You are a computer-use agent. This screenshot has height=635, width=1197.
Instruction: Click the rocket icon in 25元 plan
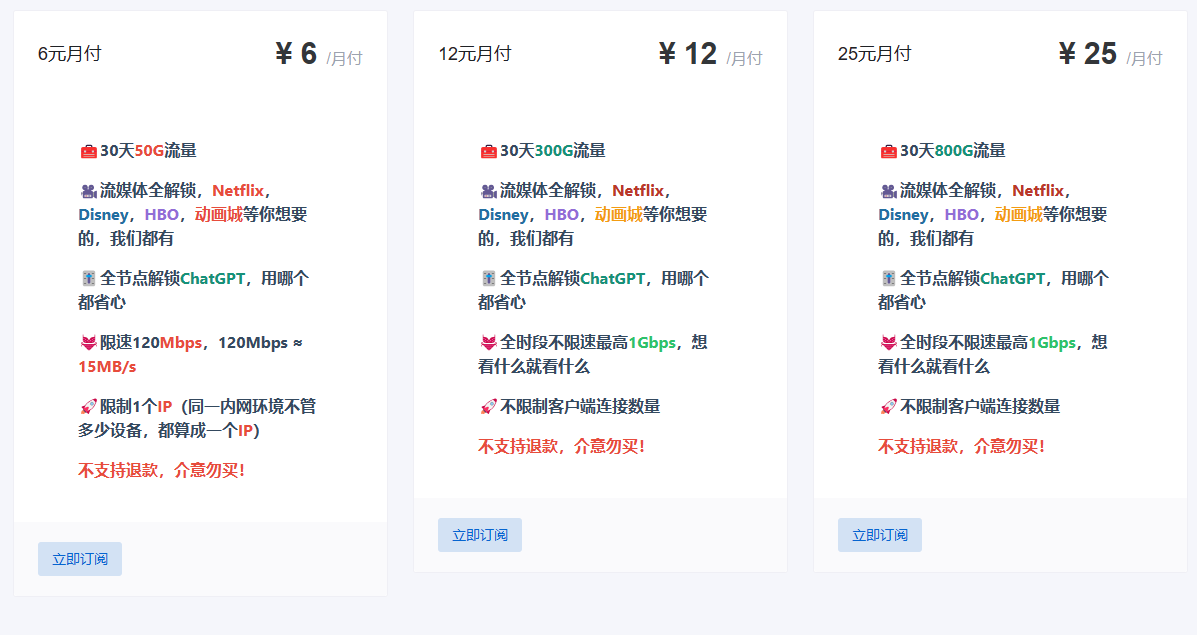tap(888, 407)
